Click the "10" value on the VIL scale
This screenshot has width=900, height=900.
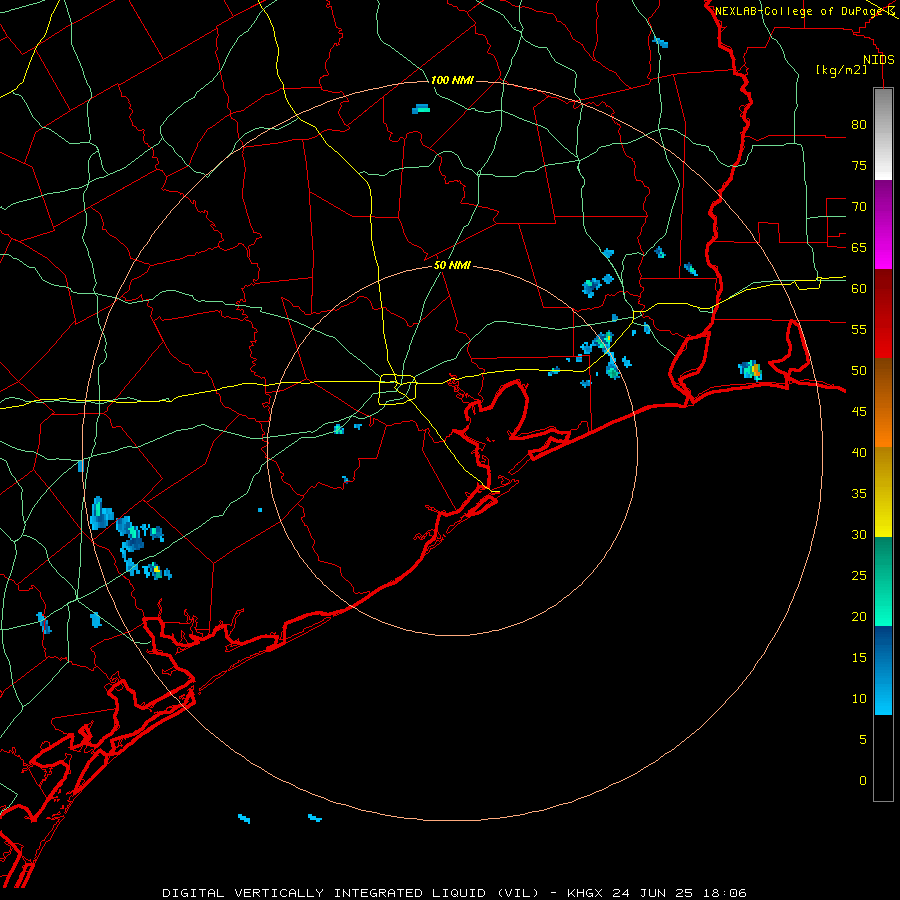pos(859,699)
